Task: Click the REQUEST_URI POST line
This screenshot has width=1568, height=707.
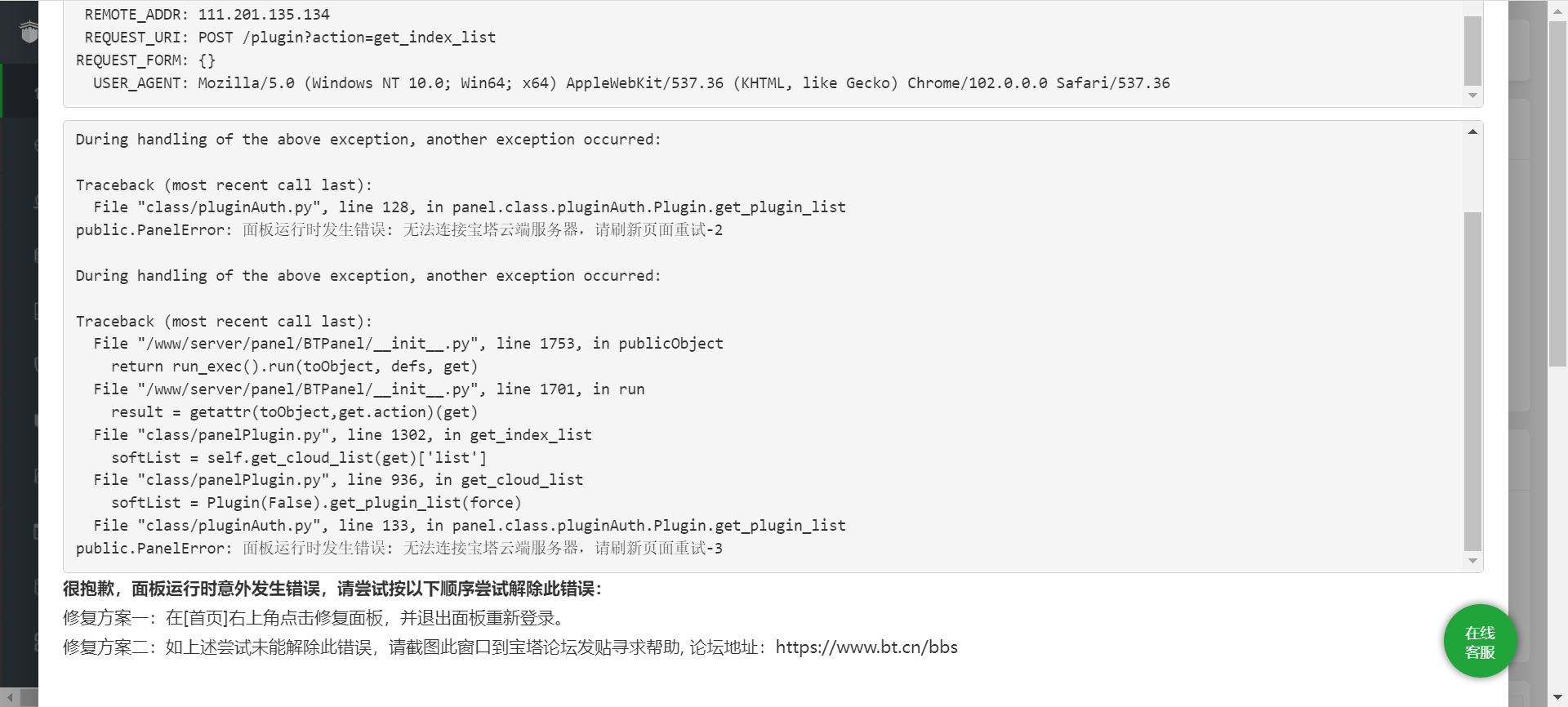Action: [x=290, y=38]
